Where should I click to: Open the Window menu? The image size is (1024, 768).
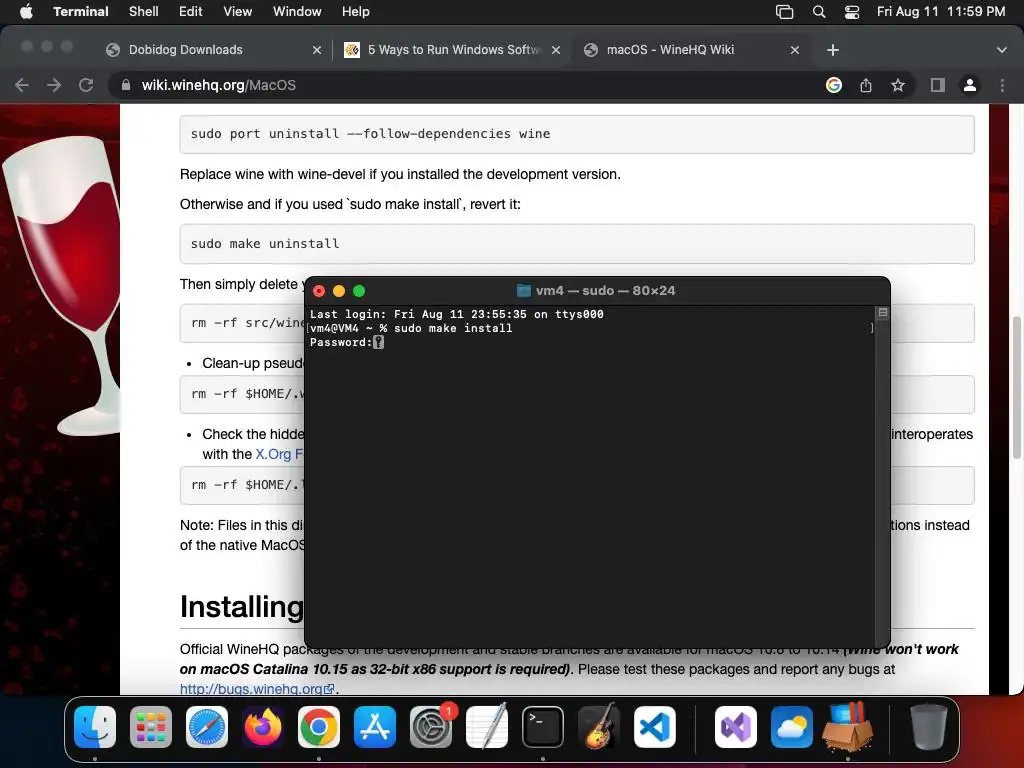click(296, 12)
